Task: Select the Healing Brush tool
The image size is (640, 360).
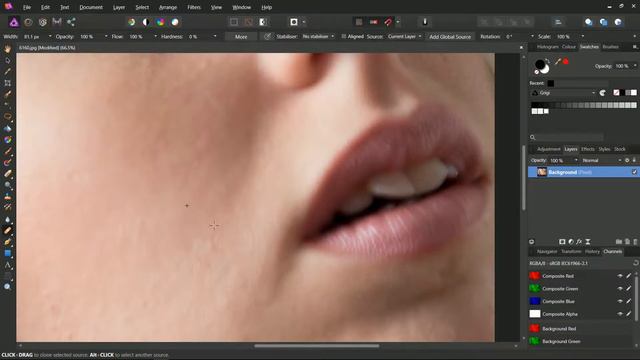Action: click(7, 231)
